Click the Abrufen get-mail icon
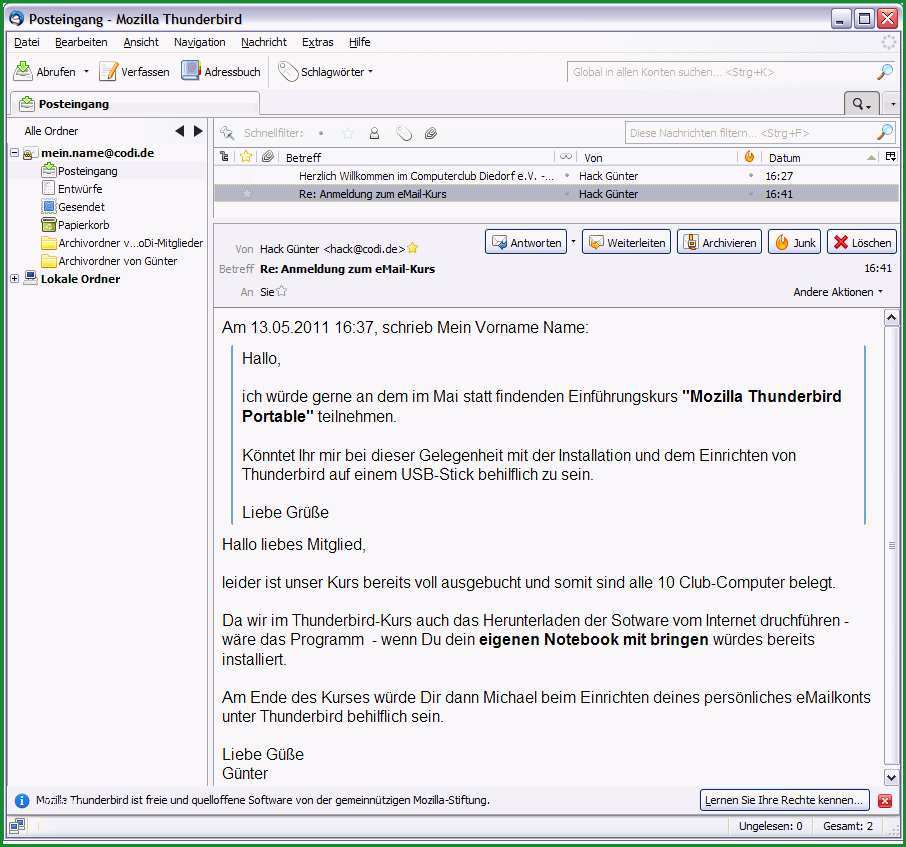The height and width of the screenshot is (847, 906). coord(23,71)
